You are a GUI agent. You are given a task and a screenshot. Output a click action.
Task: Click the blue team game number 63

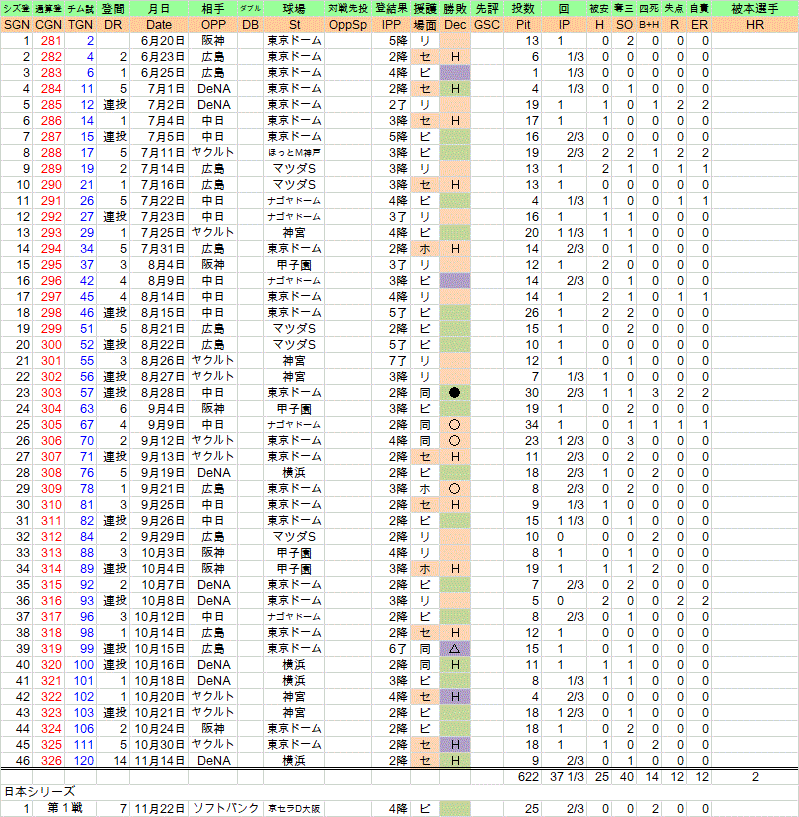point(87,408)
